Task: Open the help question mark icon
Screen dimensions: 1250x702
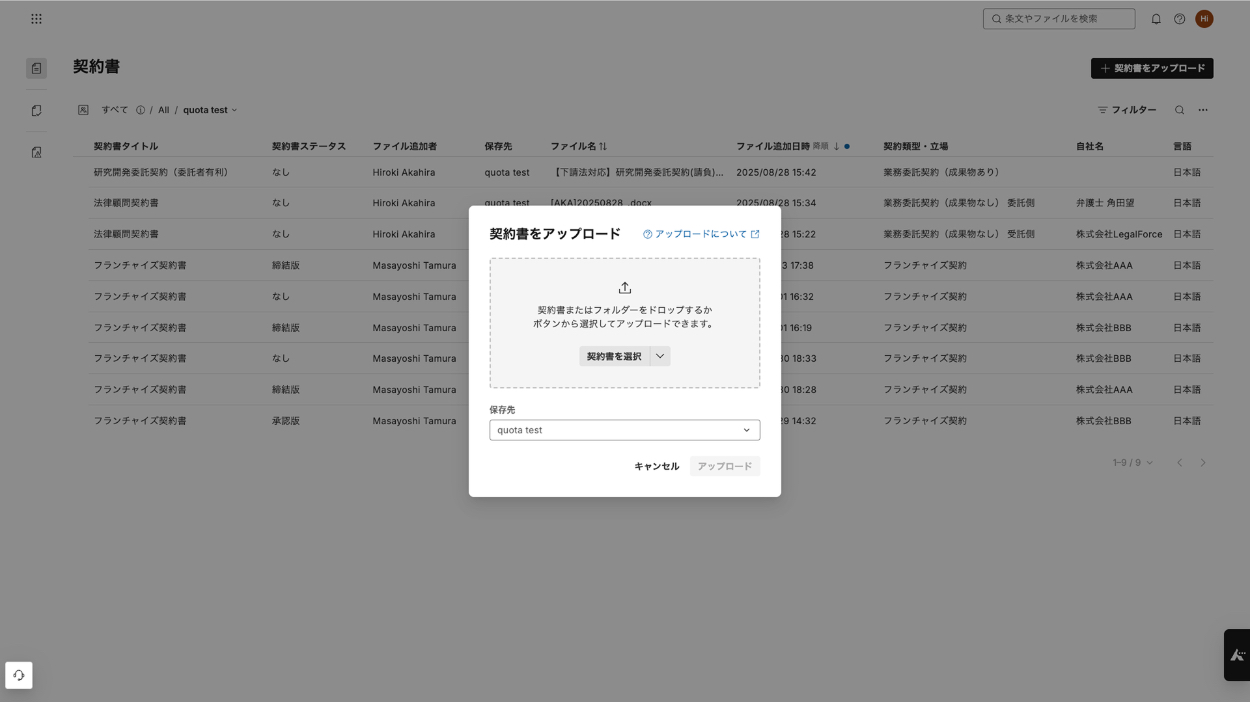Action: (1180, 19)
